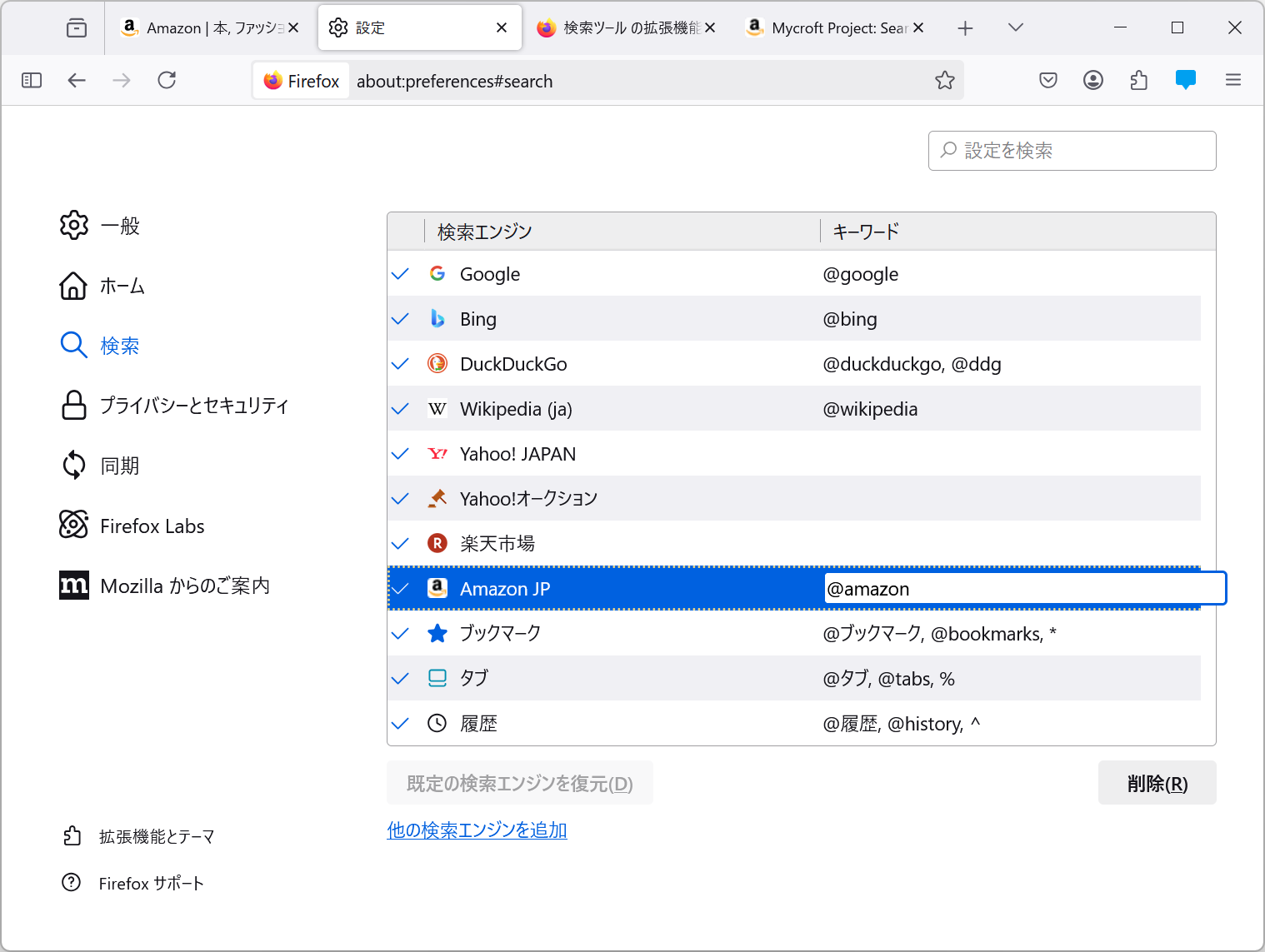Open the Firefox site information dropdown

tap(301, 80)
